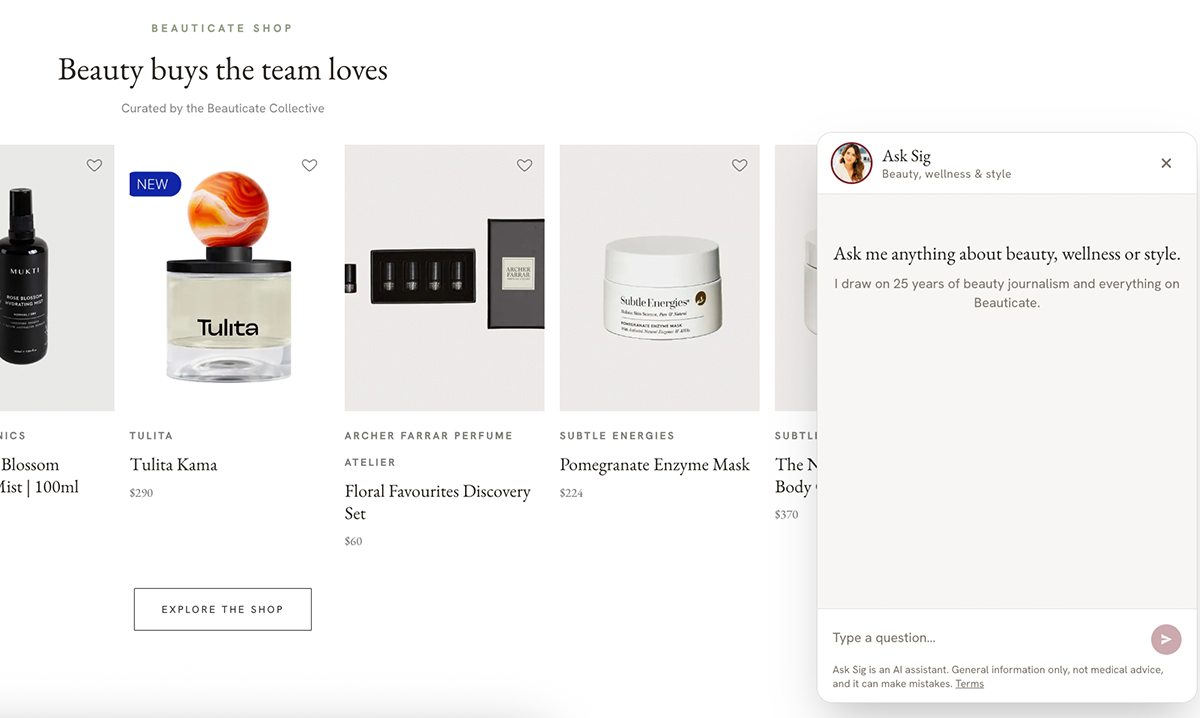Screen dimensions: 1200x718
Task: Open the Tulita Kama product title
Action: pyautogui.click(x=173, y=465)
